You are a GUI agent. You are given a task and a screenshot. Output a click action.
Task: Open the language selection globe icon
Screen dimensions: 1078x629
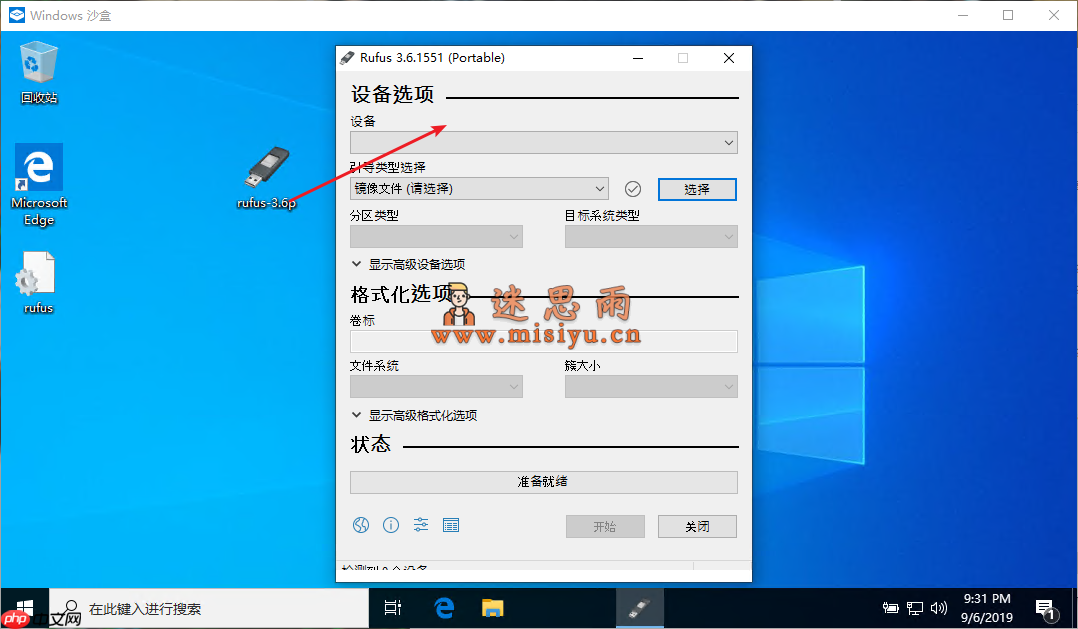click(x=360, y=525)
